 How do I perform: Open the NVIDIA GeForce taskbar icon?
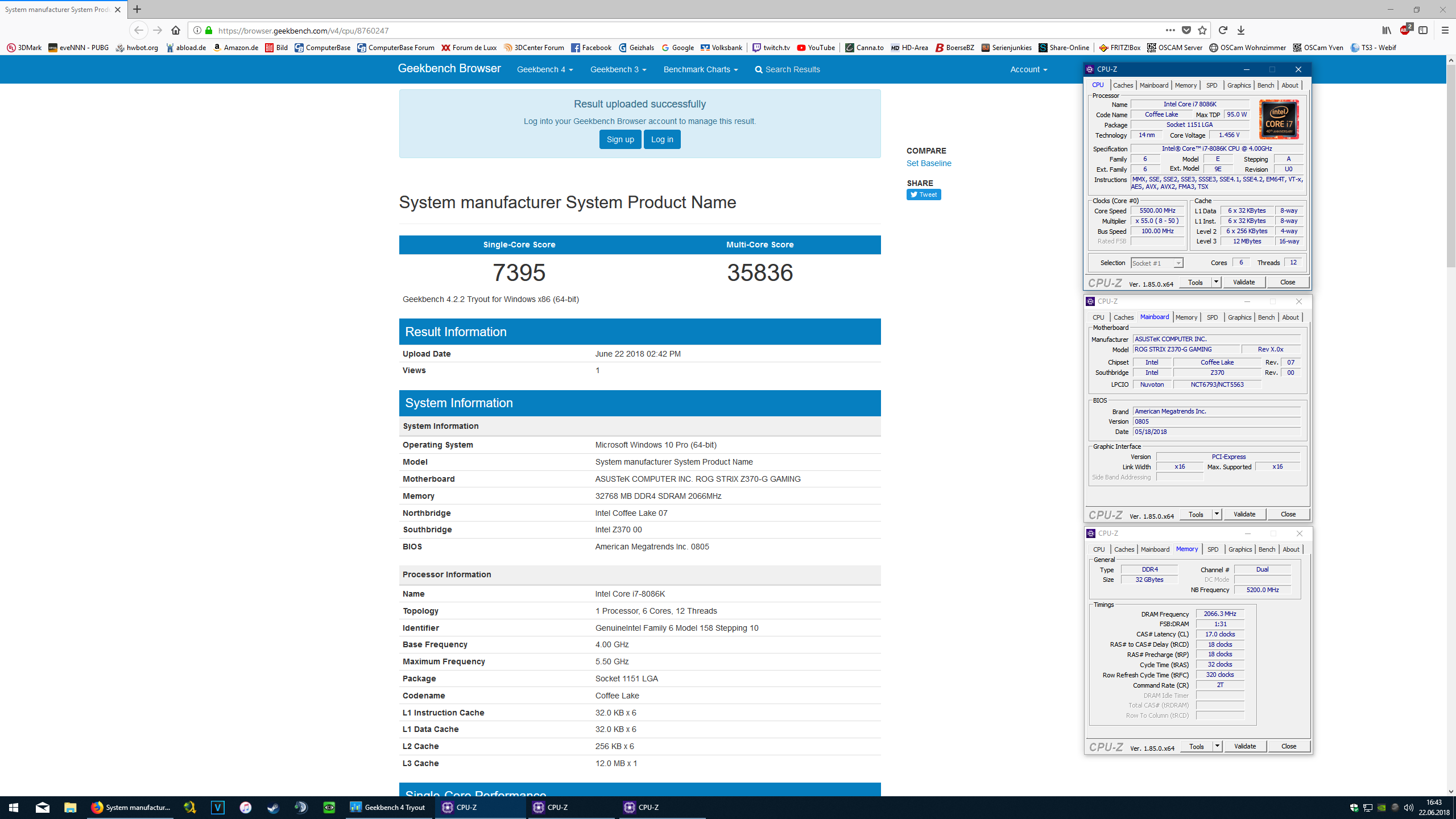pos(329,807)
